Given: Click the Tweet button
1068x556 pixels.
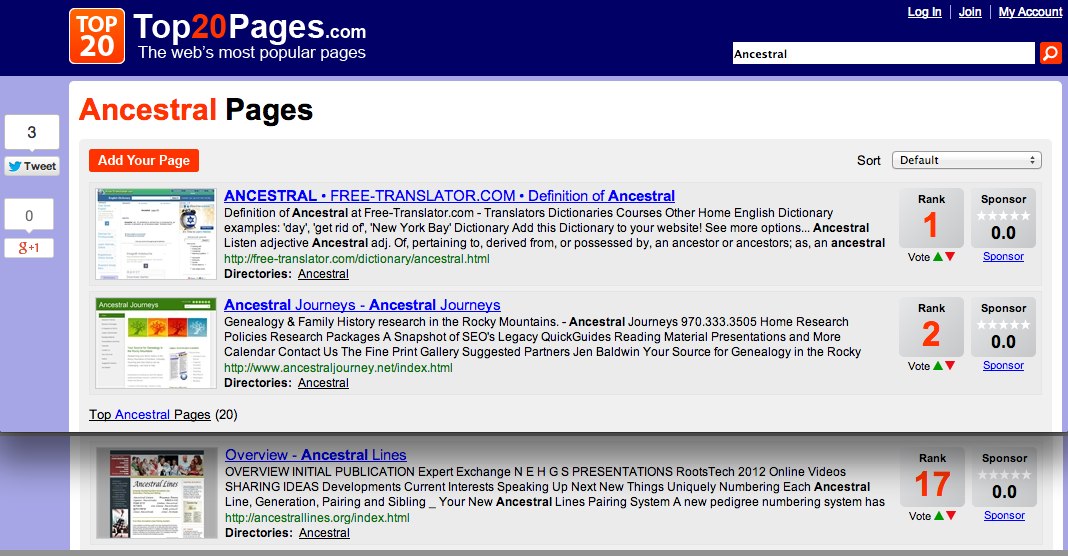Looking at the screenshot, I should coord(32,166).
